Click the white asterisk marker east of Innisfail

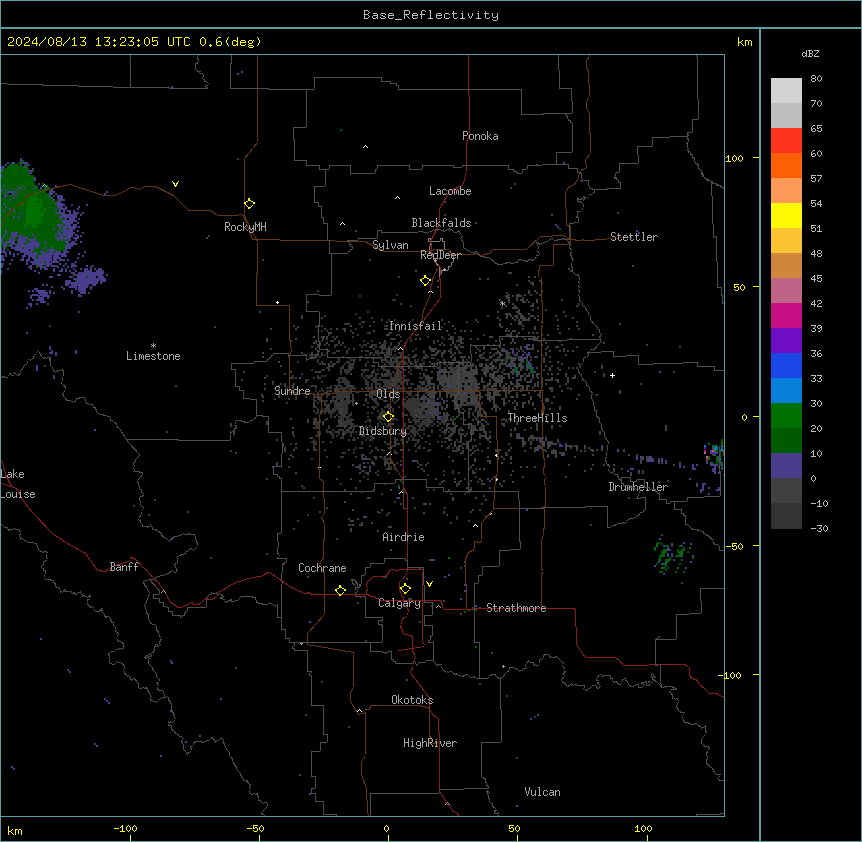[502, 303]
